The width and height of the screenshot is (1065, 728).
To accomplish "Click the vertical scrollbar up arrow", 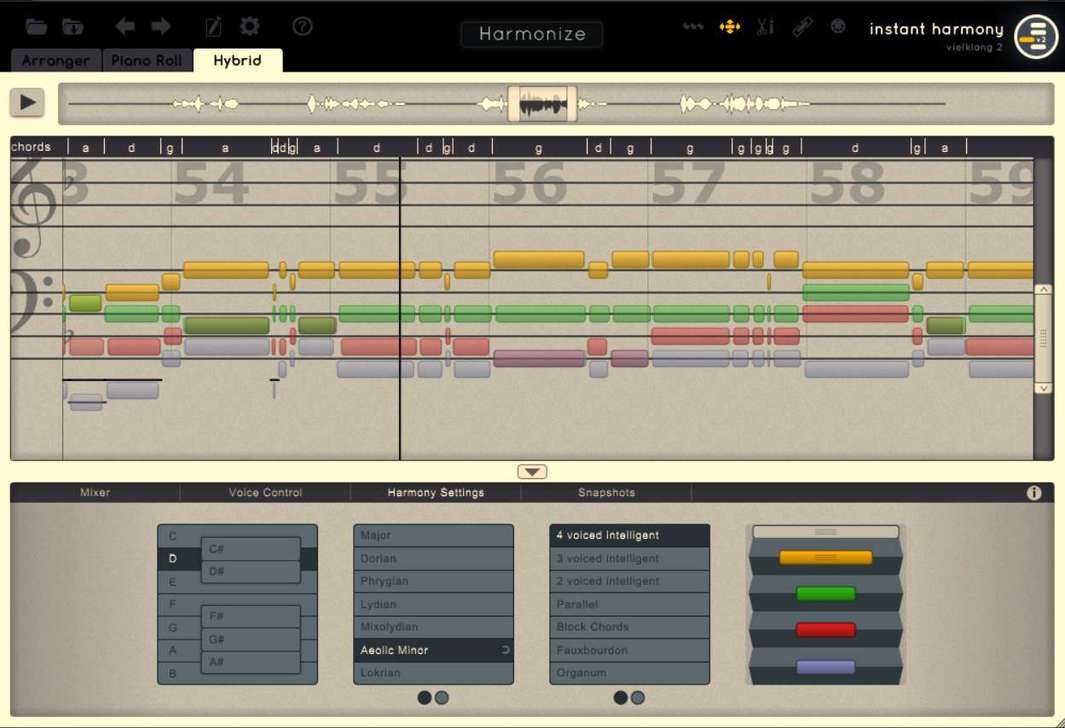I will pyautogui.click(x=1043, y=290).
